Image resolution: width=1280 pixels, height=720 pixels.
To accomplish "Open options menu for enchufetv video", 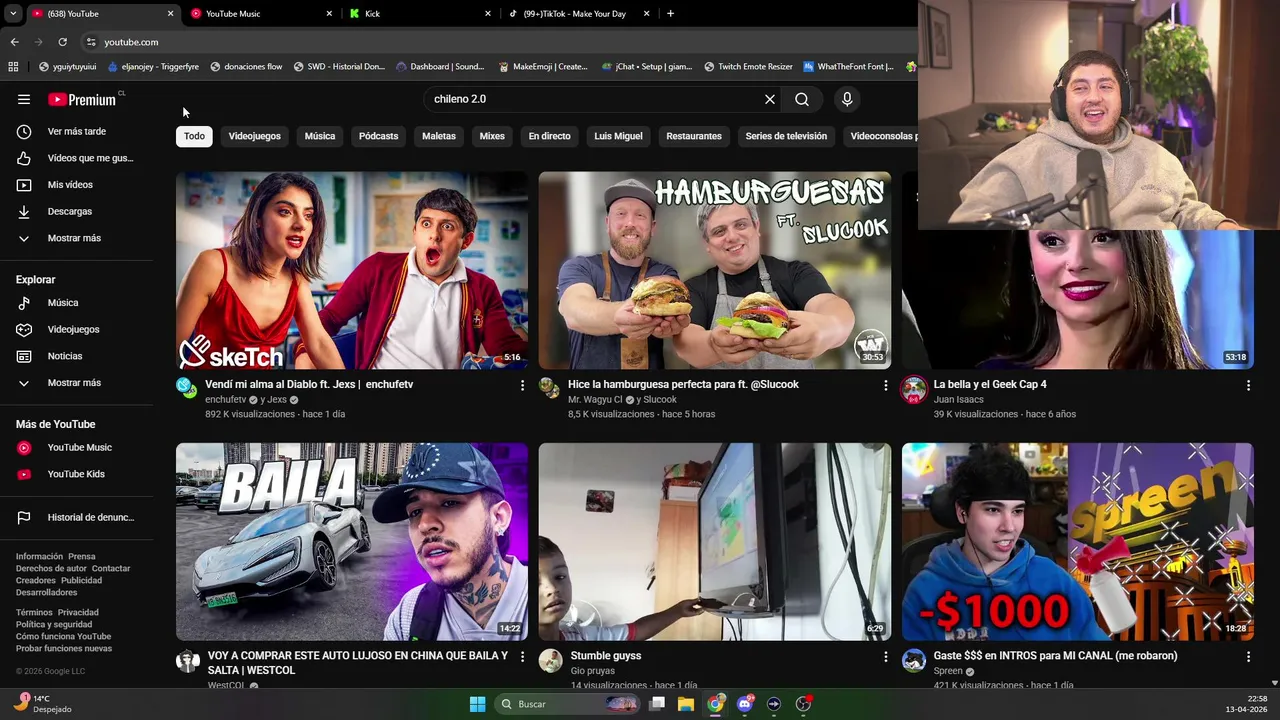I will (x=522, y=385).
